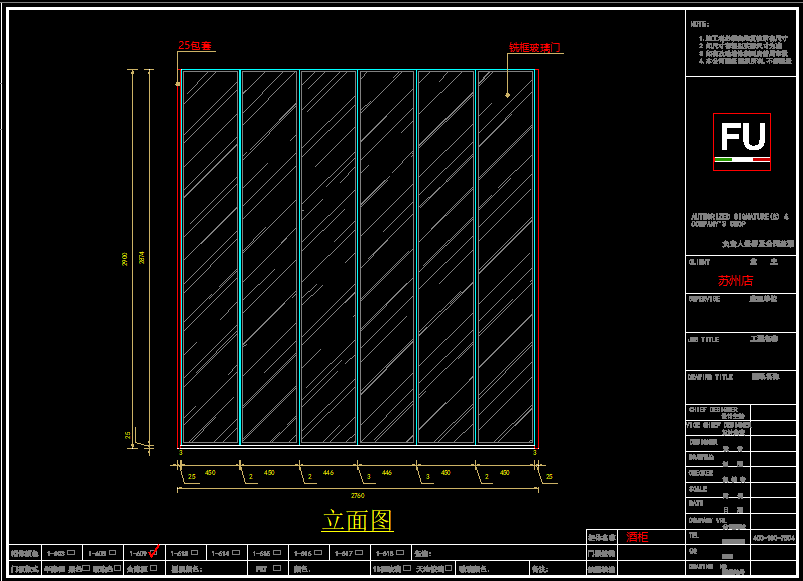Click the DRAWING TITLE field label
803x581 pixels.
(711, 377)
